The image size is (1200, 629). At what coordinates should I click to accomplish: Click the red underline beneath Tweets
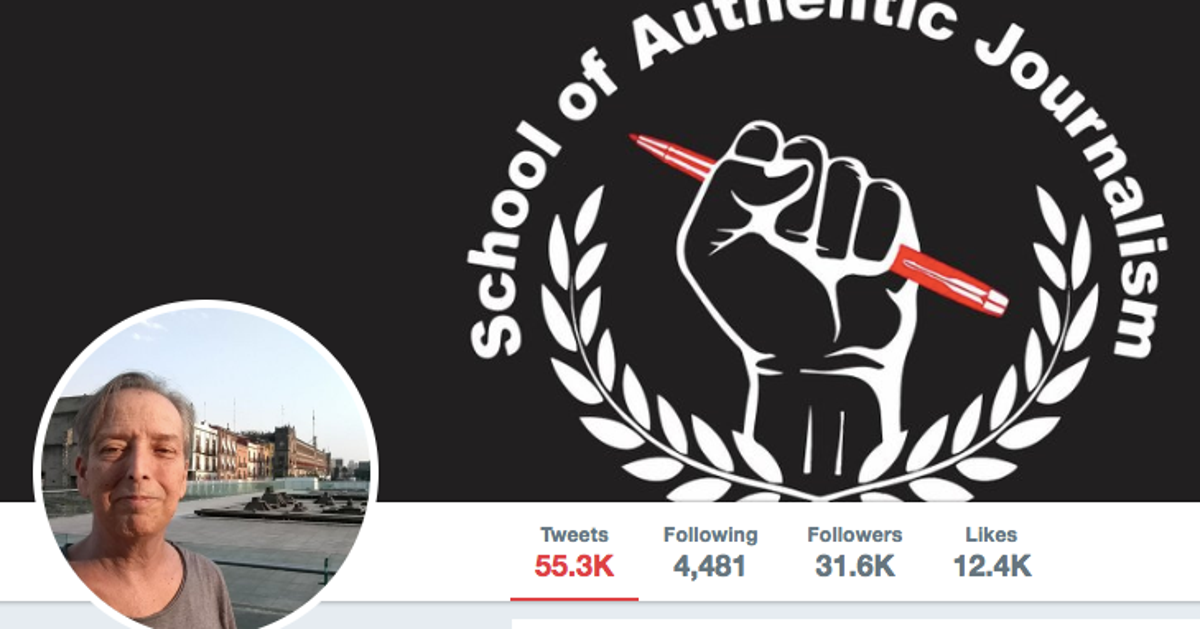pyautogui.click(x=574, y=599)
